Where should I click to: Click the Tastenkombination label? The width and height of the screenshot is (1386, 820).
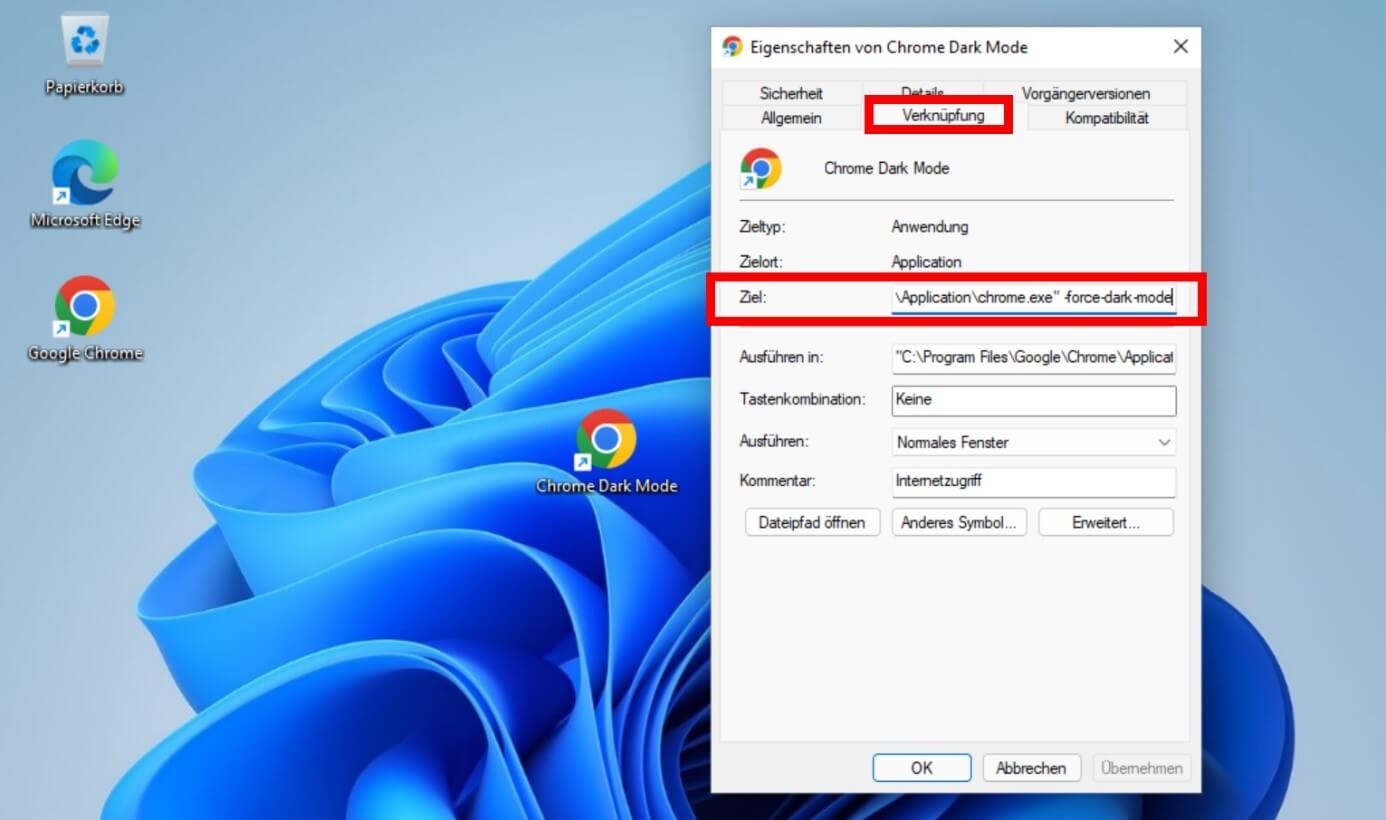pos(802,399)
